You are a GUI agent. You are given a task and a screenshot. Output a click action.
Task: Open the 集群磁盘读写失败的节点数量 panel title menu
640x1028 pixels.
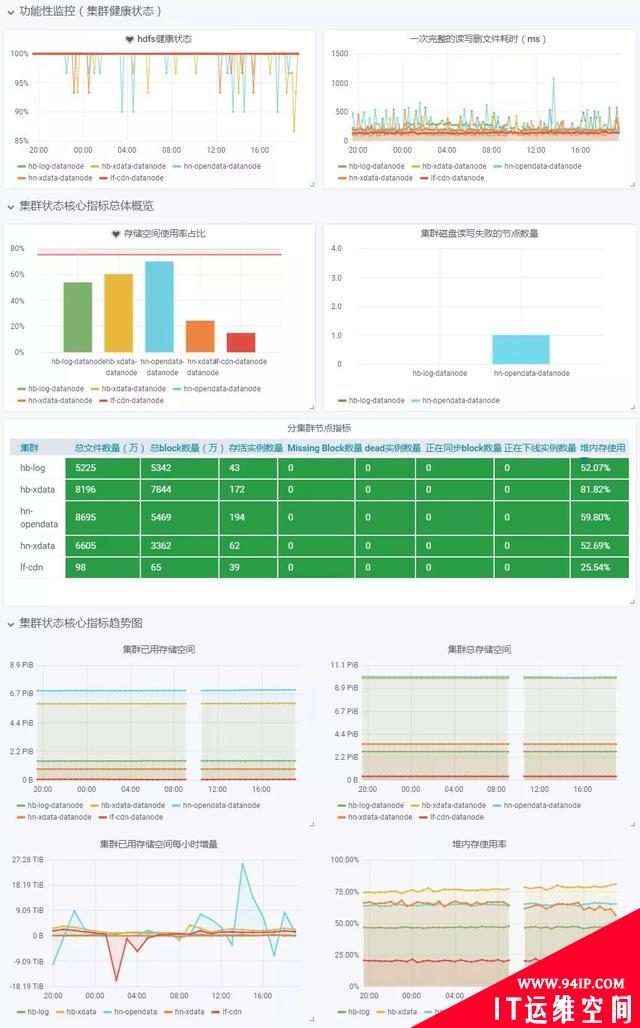pyautogui.click(x=479, y=233)
